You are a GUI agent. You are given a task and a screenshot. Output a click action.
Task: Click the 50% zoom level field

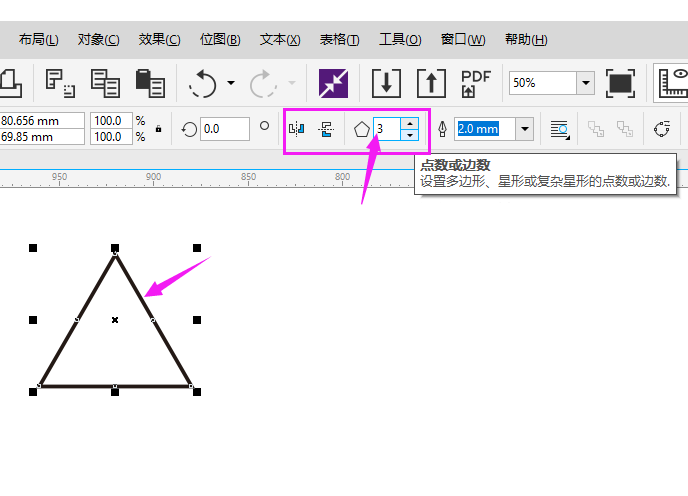[x=543, y=83]
